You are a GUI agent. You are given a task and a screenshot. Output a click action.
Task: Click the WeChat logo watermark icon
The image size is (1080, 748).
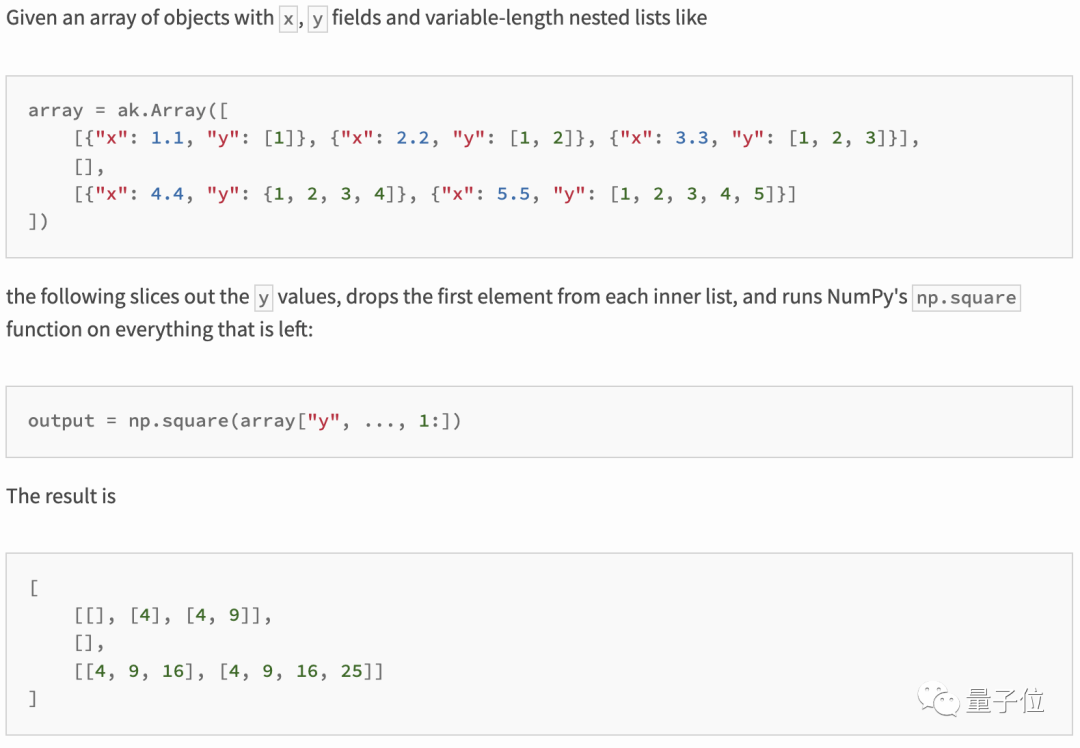(940, 699)
